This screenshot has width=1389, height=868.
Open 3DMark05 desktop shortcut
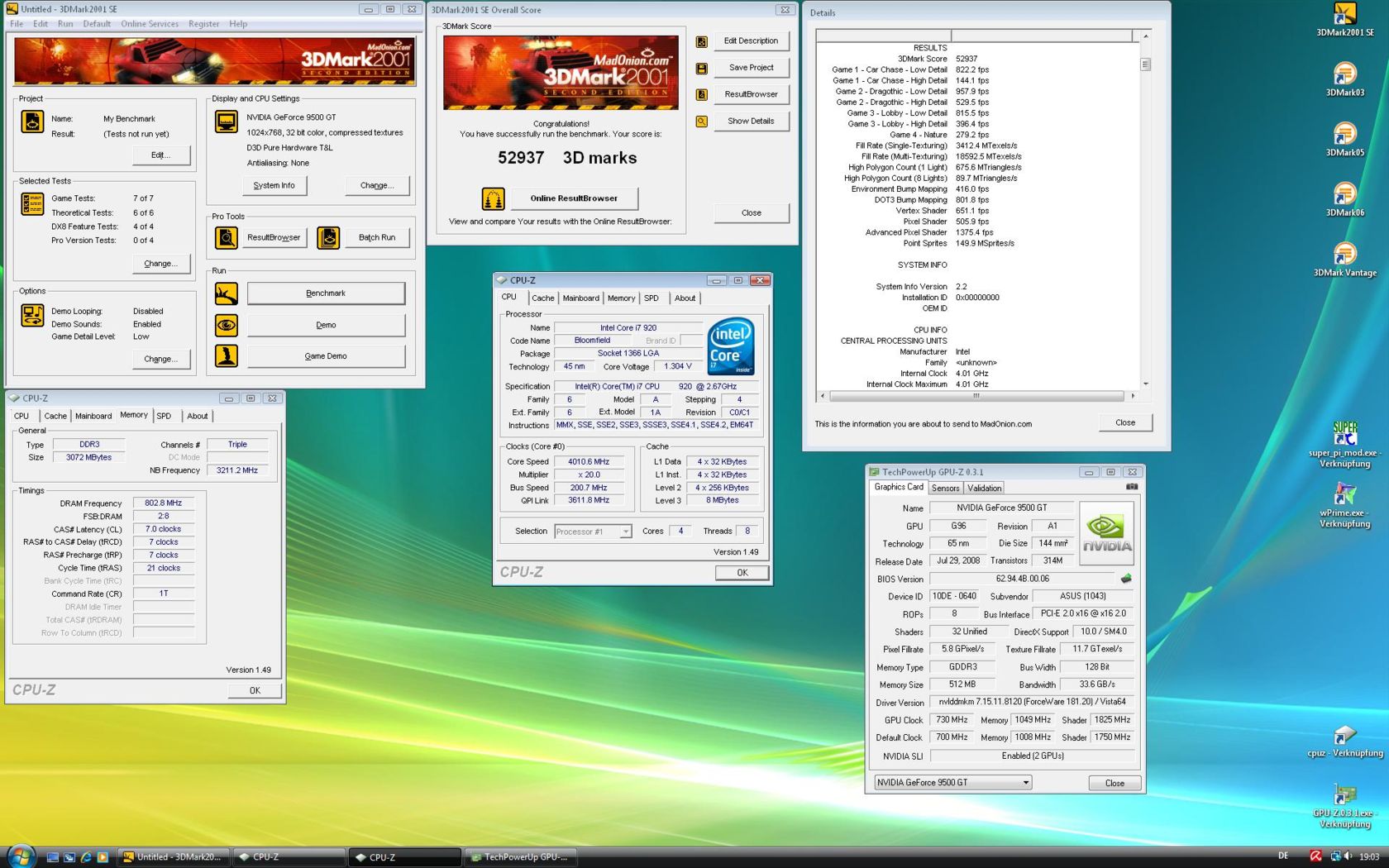pyautogui.click(x=1345, y=140)
